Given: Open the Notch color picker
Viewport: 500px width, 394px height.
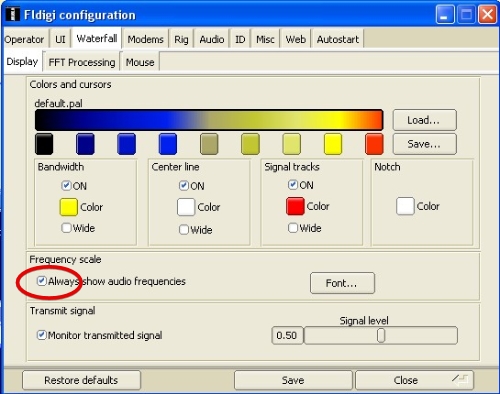Looking at the screenshot, I should 405,206.
